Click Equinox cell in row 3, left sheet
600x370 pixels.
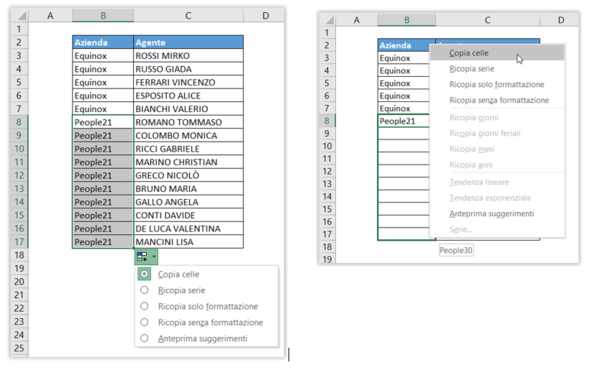[x=103, y=55]
